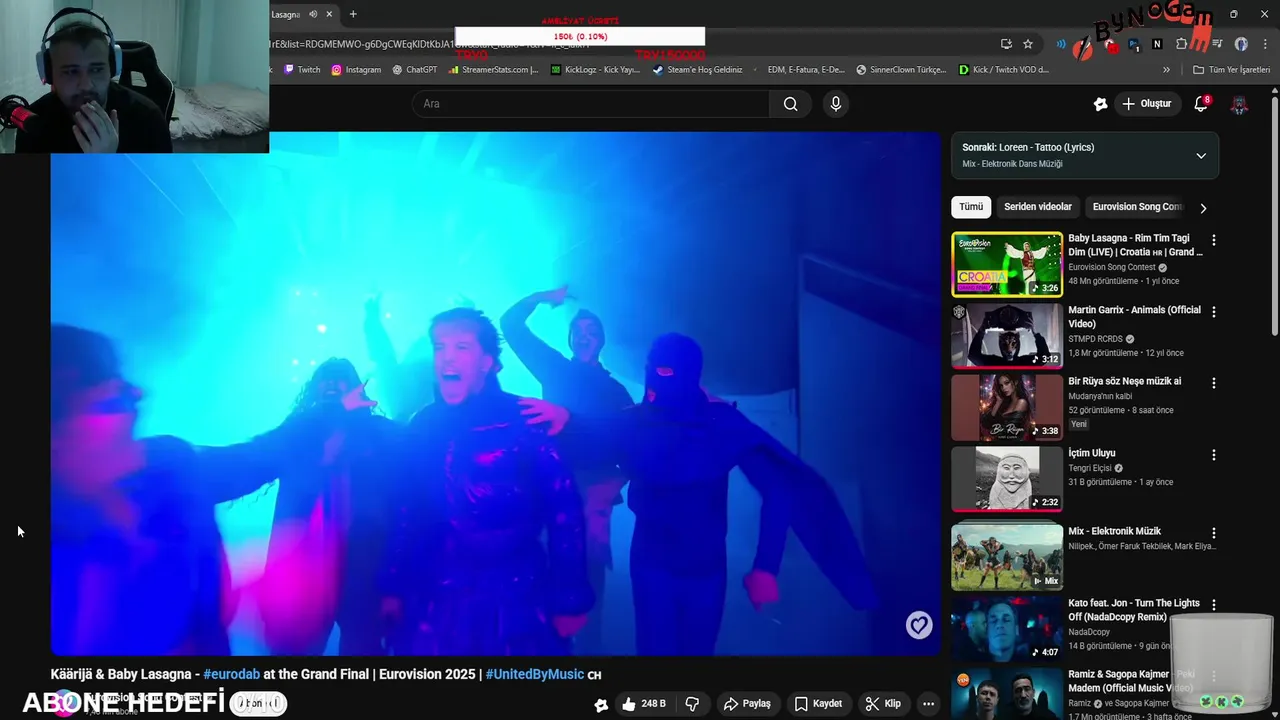The image size is (1280, 720).
Task: Select the Eurovision Song Contest chip
Action: 1137,207
